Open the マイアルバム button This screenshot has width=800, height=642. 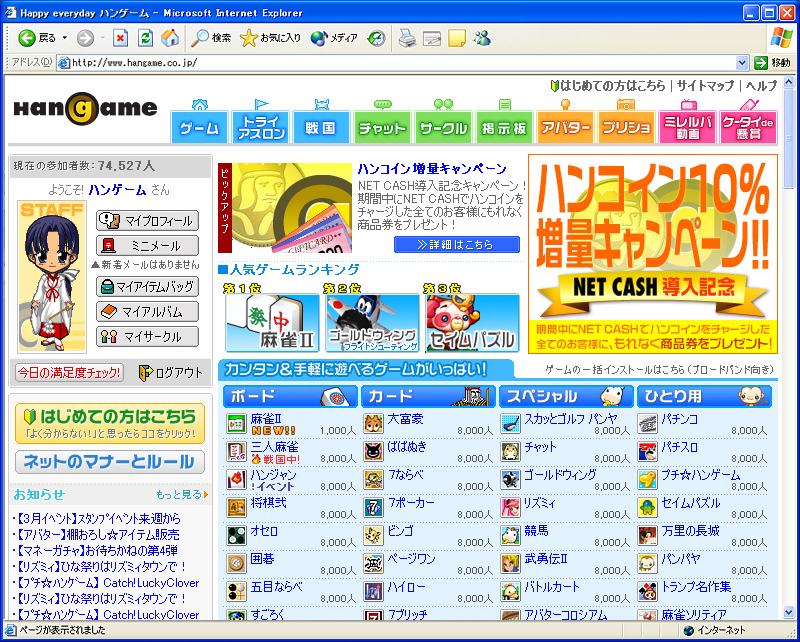147,312
